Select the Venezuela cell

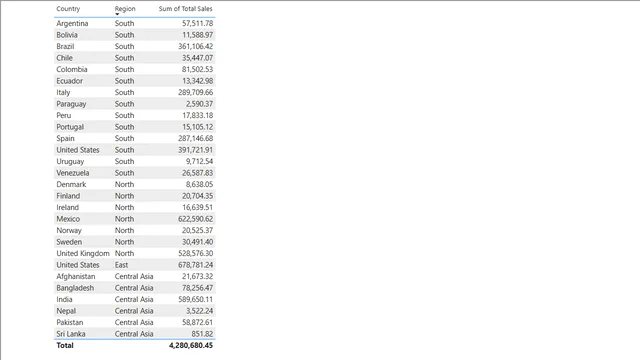(x=73, y=173)
